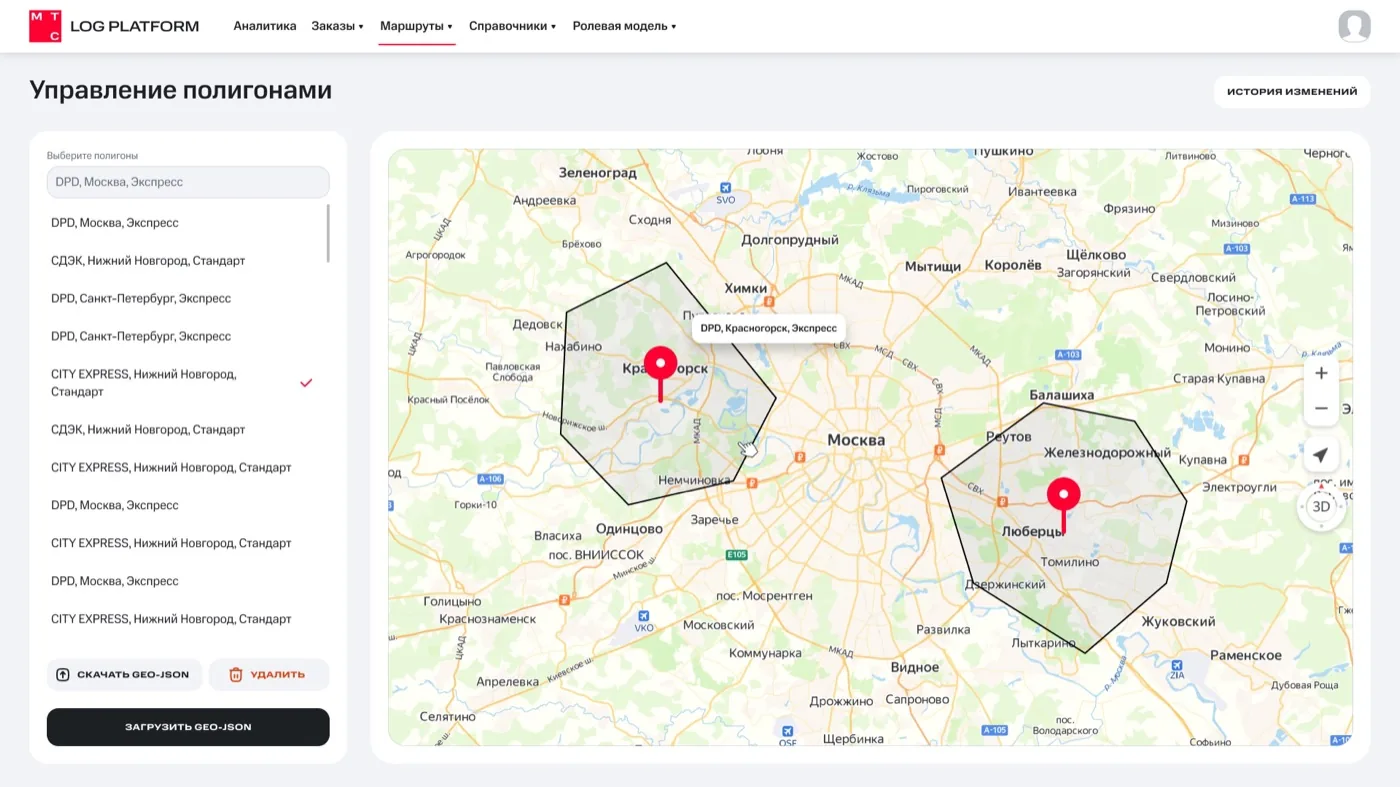Zoom out the map with minus
The image size is (1400, 787).
(1321, 408)
